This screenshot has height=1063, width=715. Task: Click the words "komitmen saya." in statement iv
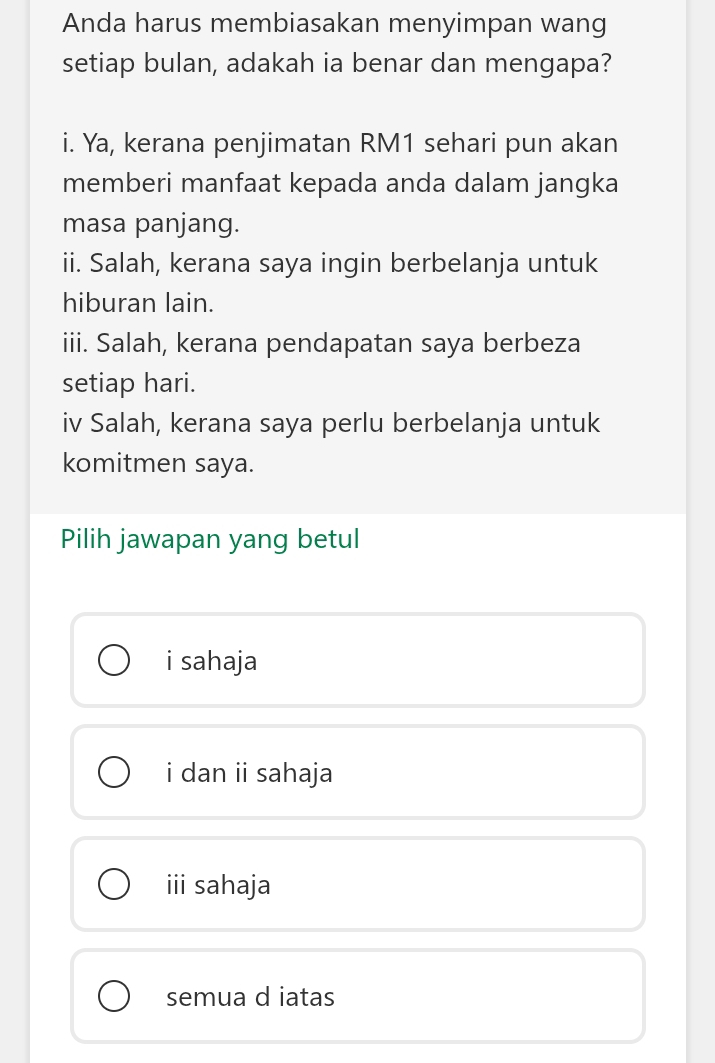click(x=158, y=463)
